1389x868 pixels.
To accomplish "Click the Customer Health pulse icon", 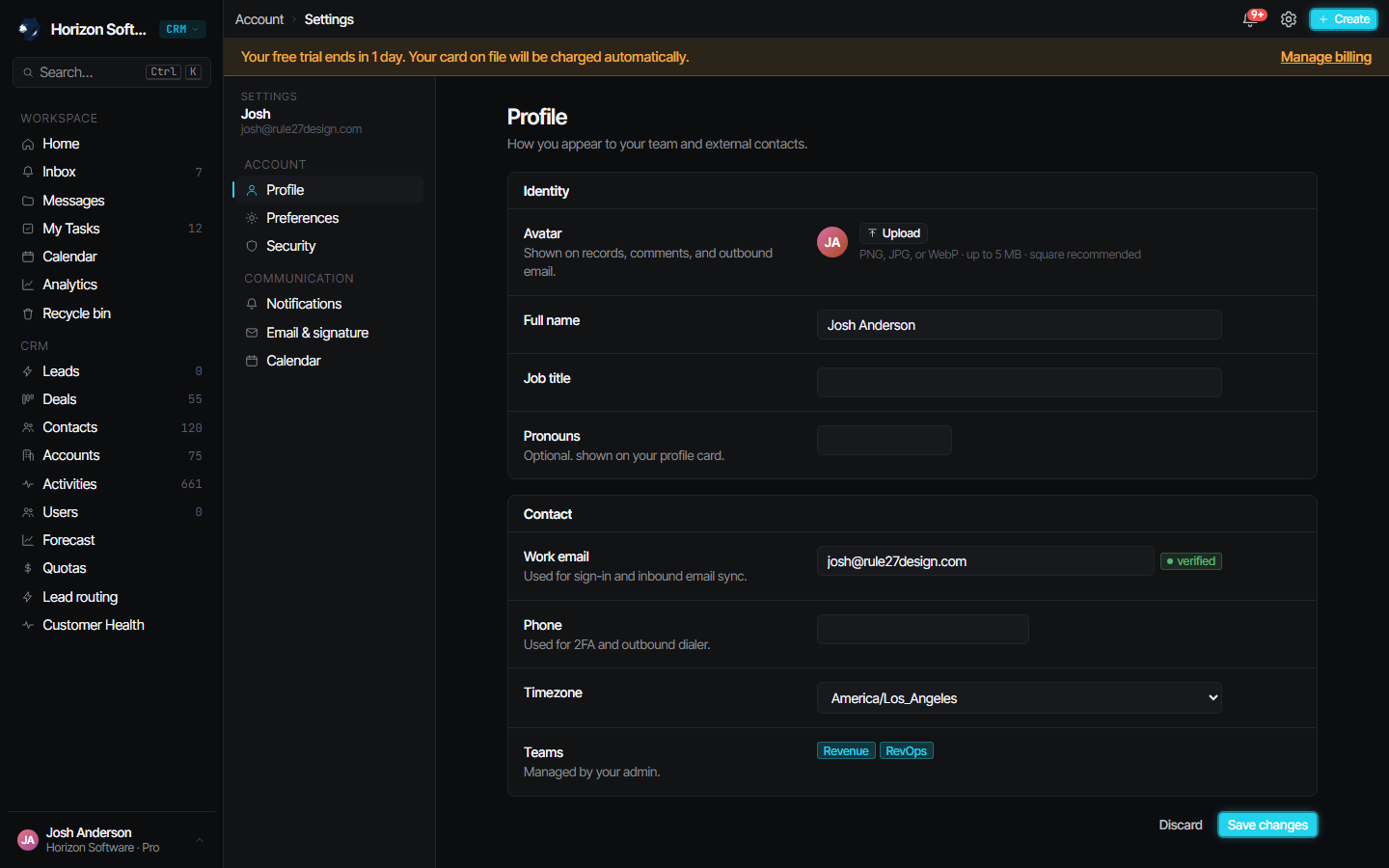I will 28,625.
